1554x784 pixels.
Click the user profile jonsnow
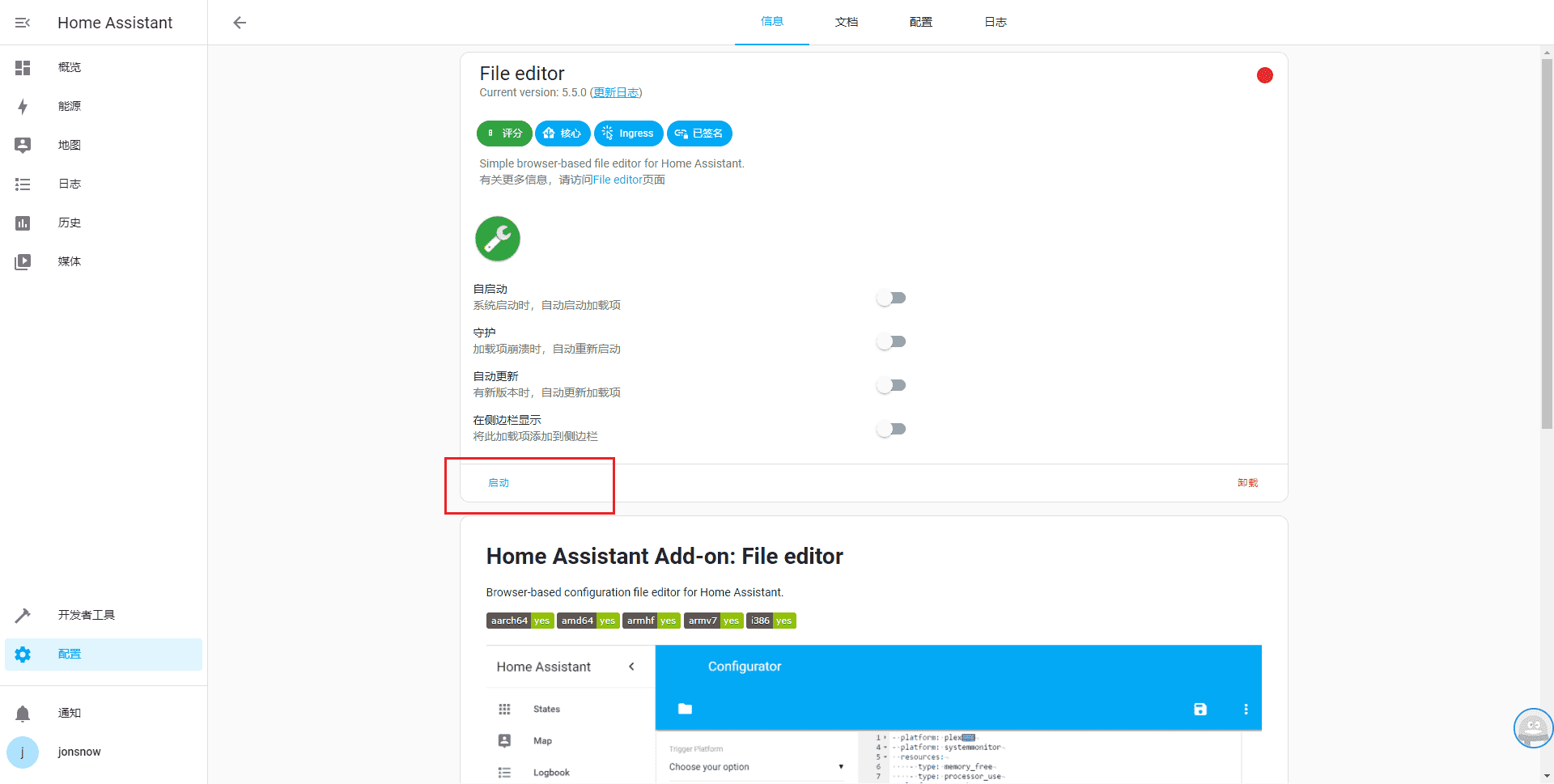[79, 752]
